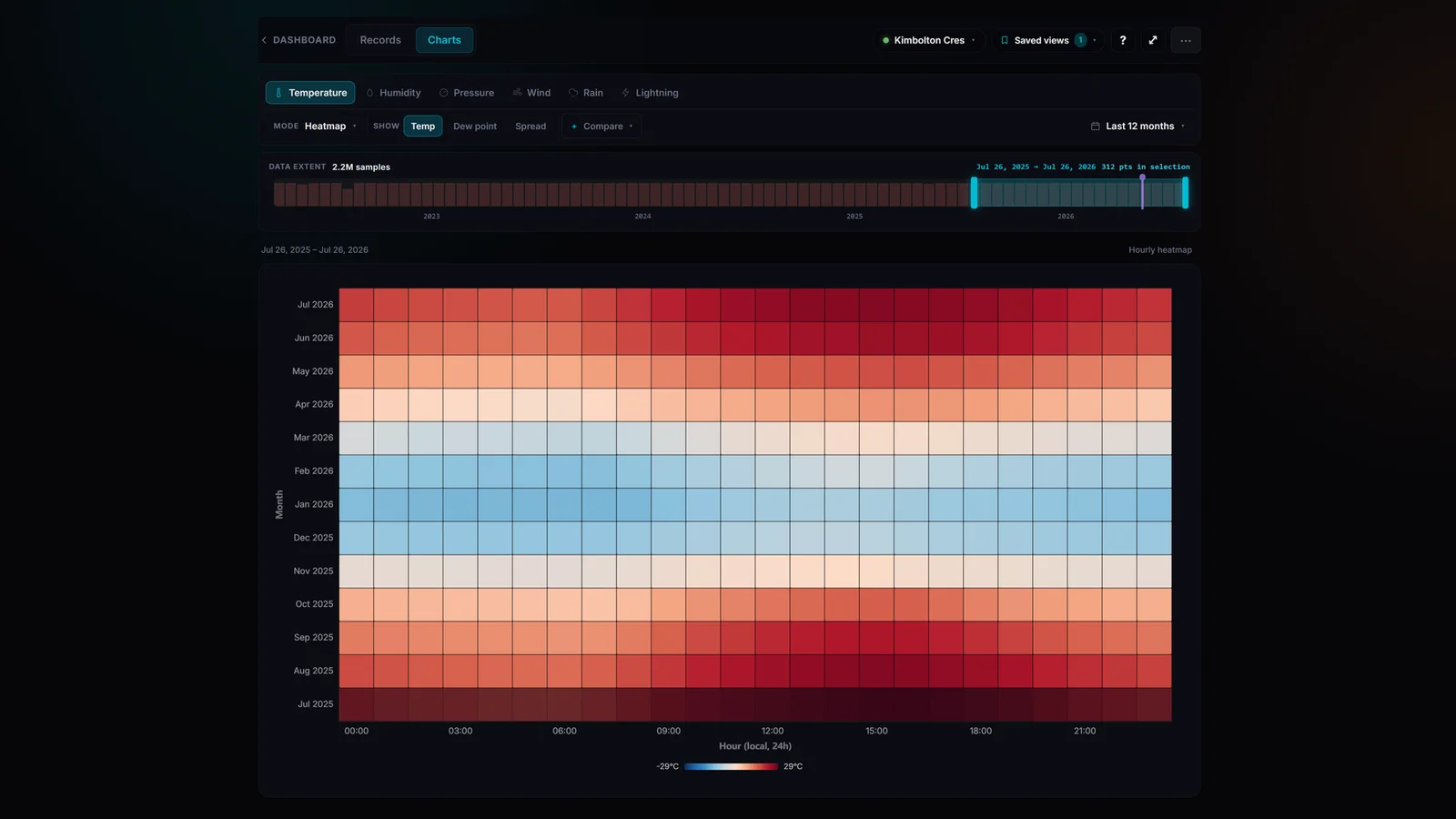Screen dimensions: 1456x819
Task: Switch to the Wind metric tab
Action: tap(531, 93)
